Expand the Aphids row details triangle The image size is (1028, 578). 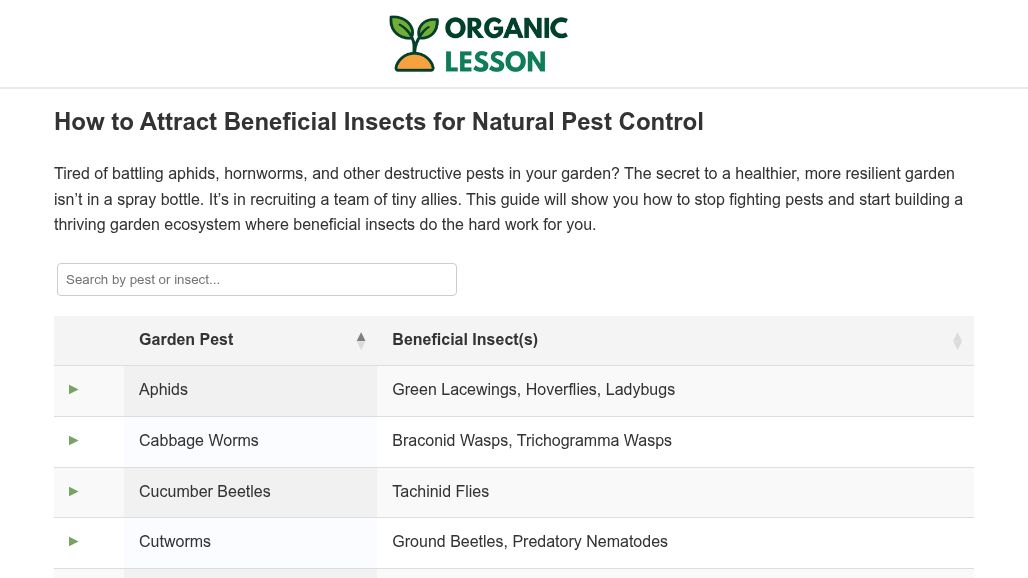[73, 390]
